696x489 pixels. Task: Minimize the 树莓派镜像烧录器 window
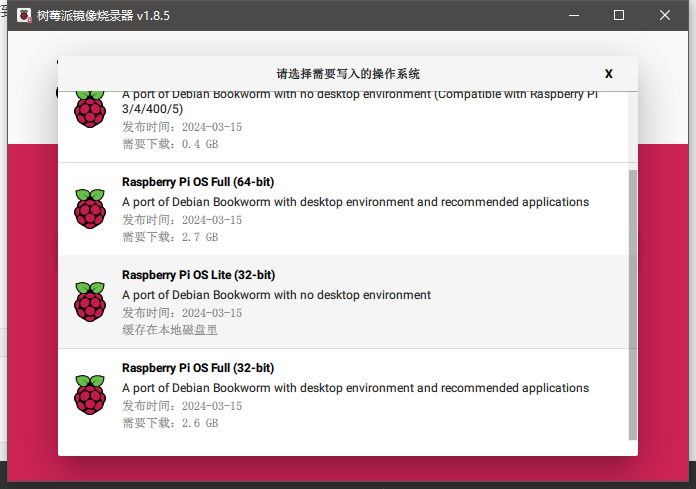click(574, 16)
